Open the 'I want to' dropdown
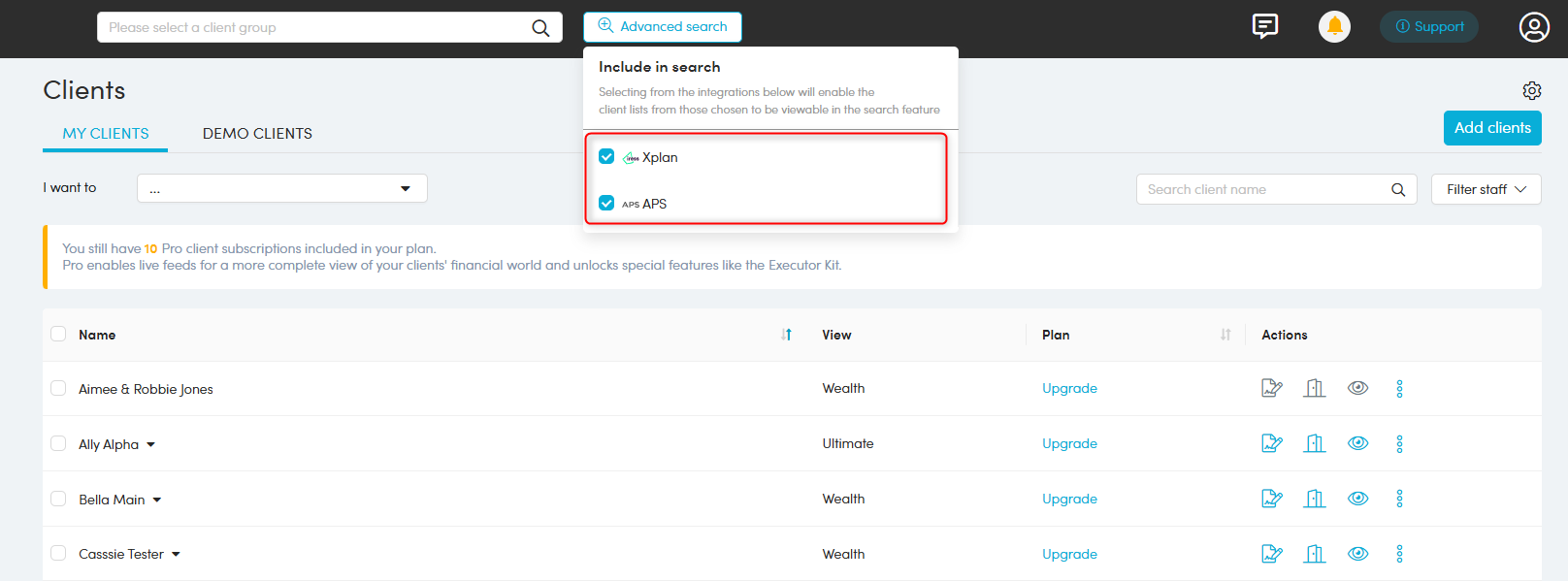 pyautogui.click(x=281, y=188)
